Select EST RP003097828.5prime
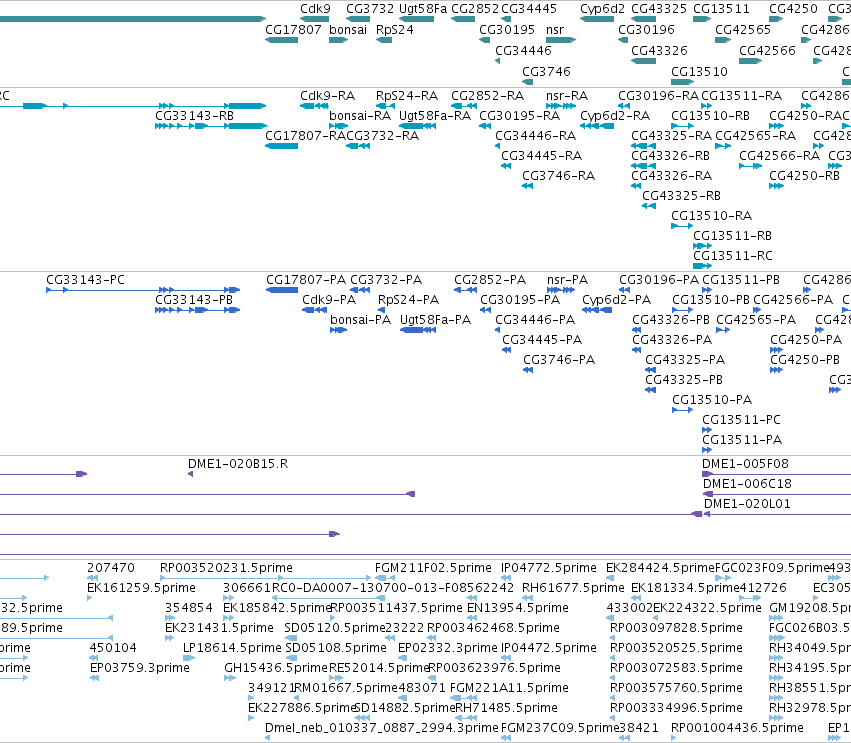 pos(676,628)
